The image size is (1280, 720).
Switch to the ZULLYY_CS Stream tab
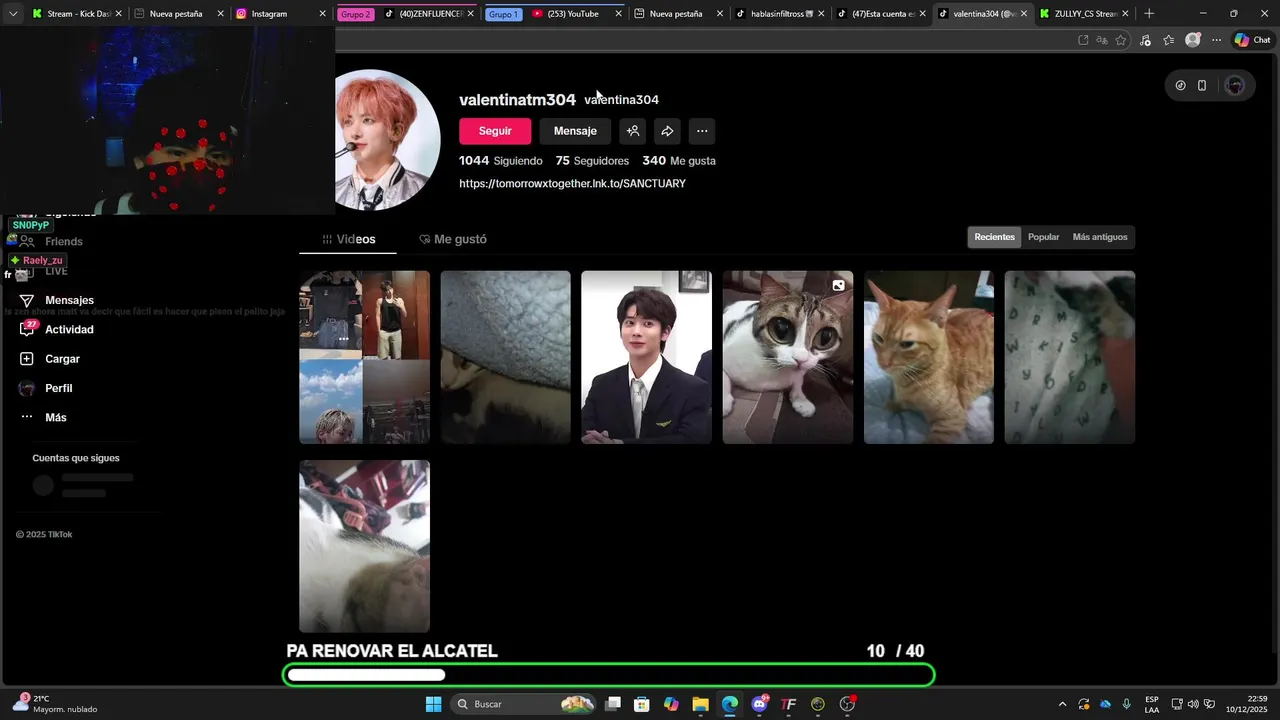(1083, 14)
